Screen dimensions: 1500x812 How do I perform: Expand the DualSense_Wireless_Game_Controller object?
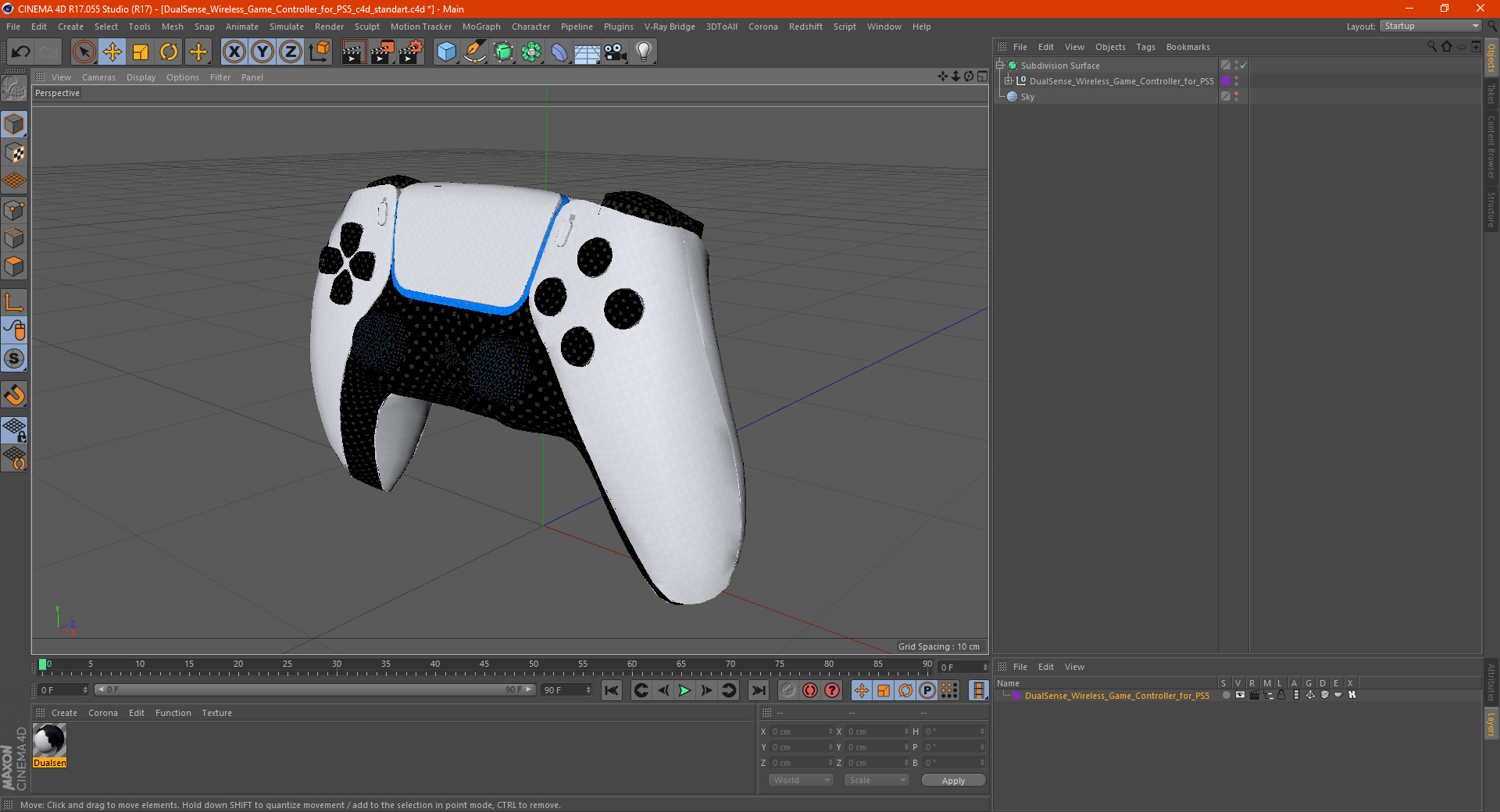pos(1009,81)
